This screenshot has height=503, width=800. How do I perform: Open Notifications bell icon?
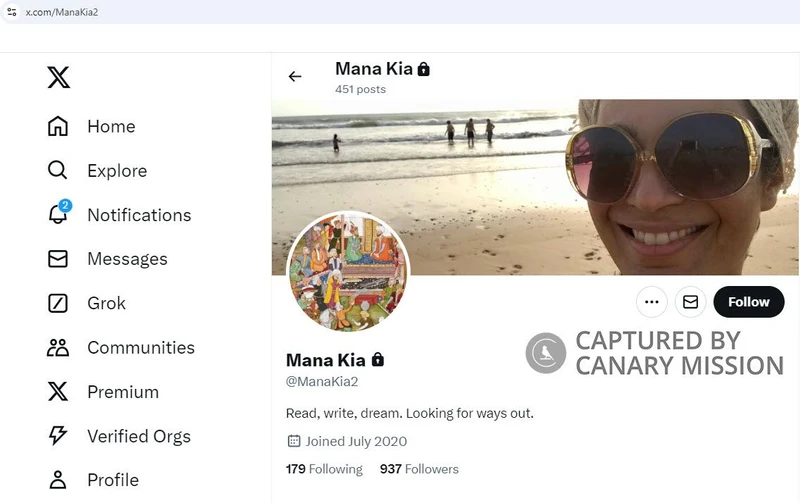tap(58, 214)
